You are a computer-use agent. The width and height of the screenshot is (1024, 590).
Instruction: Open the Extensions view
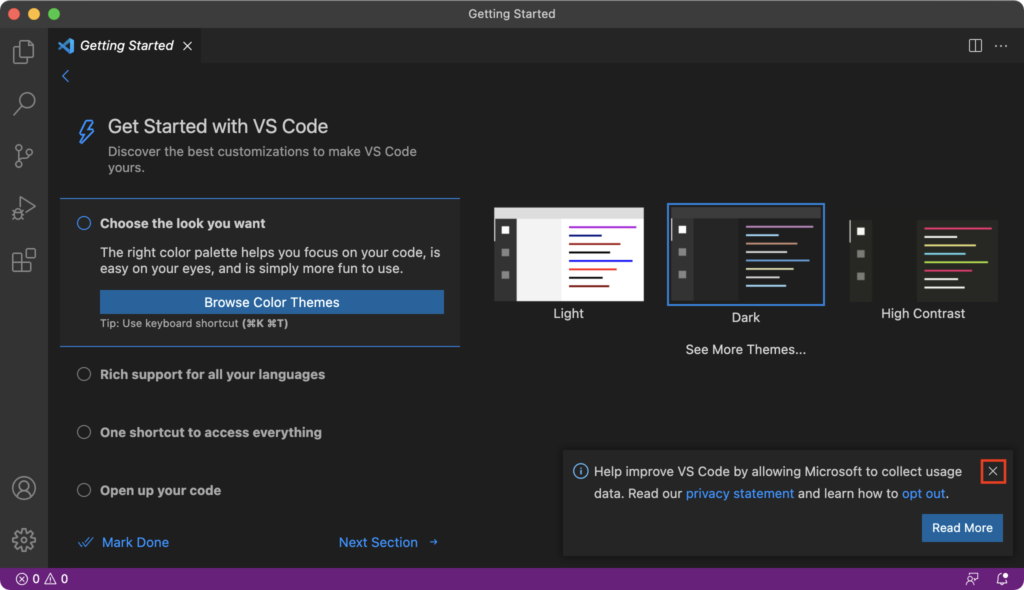[x=24, y=260]
